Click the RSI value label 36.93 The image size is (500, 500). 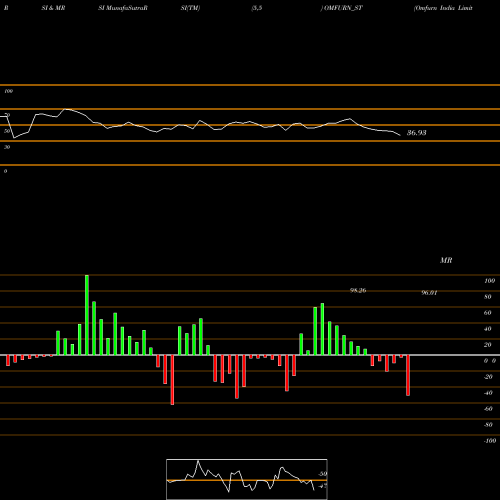pos(416,133)
